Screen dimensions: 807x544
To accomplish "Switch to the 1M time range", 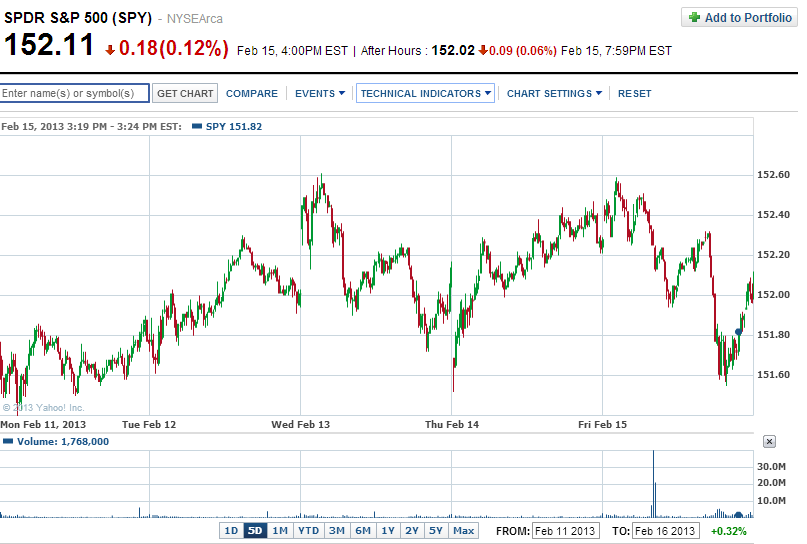I will [x=280, y=531].
